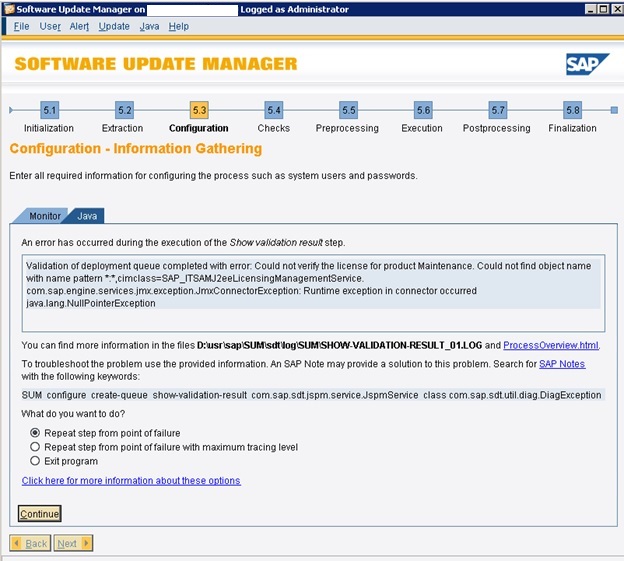The height and width of the screenshot is (561, 624).
Task: Maximize the Software Update Manager window
Action: (604, 9)
